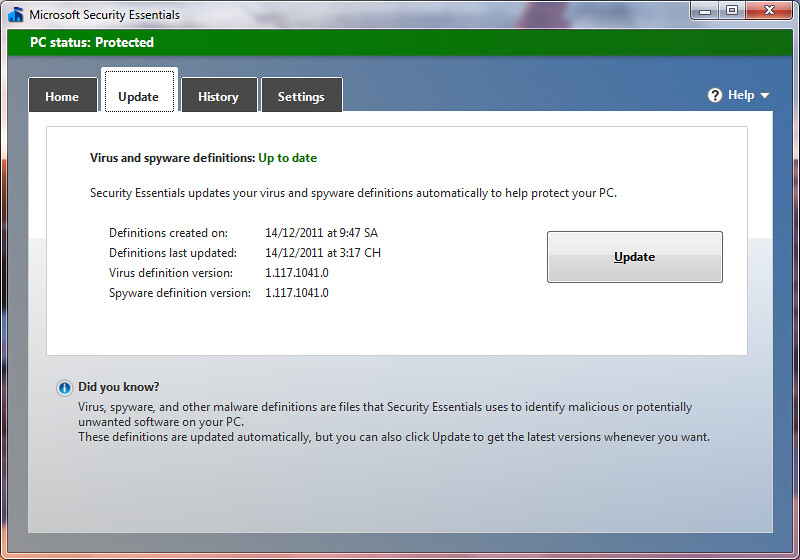Image resolution: width=800 pixels, height=560 pixels.
Task: Select the Update tab
Action: [139, 92]
